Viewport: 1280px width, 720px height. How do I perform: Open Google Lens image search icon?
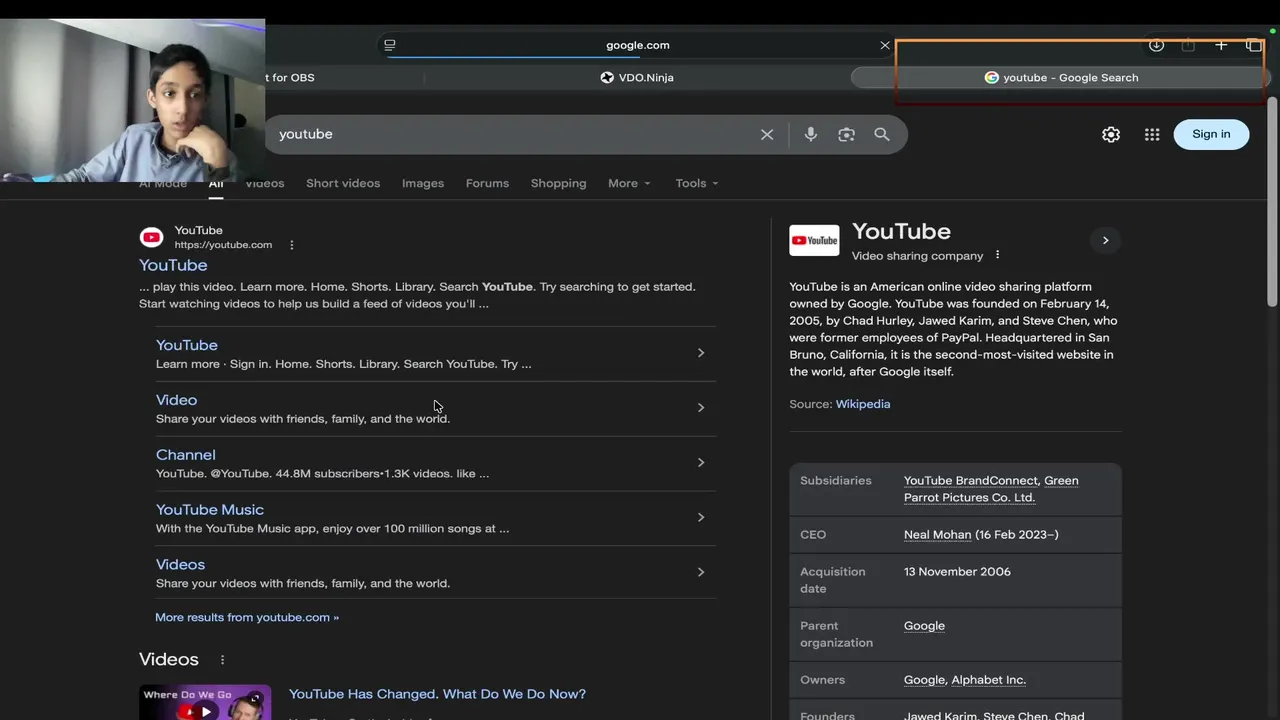847,134
